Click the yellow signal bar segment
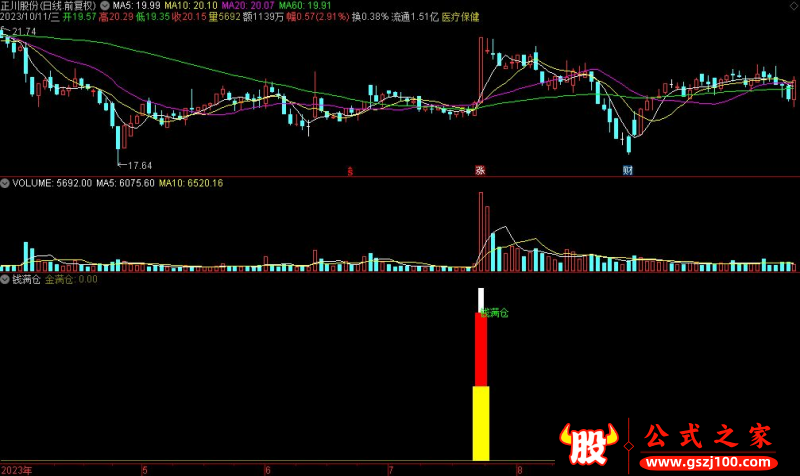 pyautogui.click(x=481, y=423)
